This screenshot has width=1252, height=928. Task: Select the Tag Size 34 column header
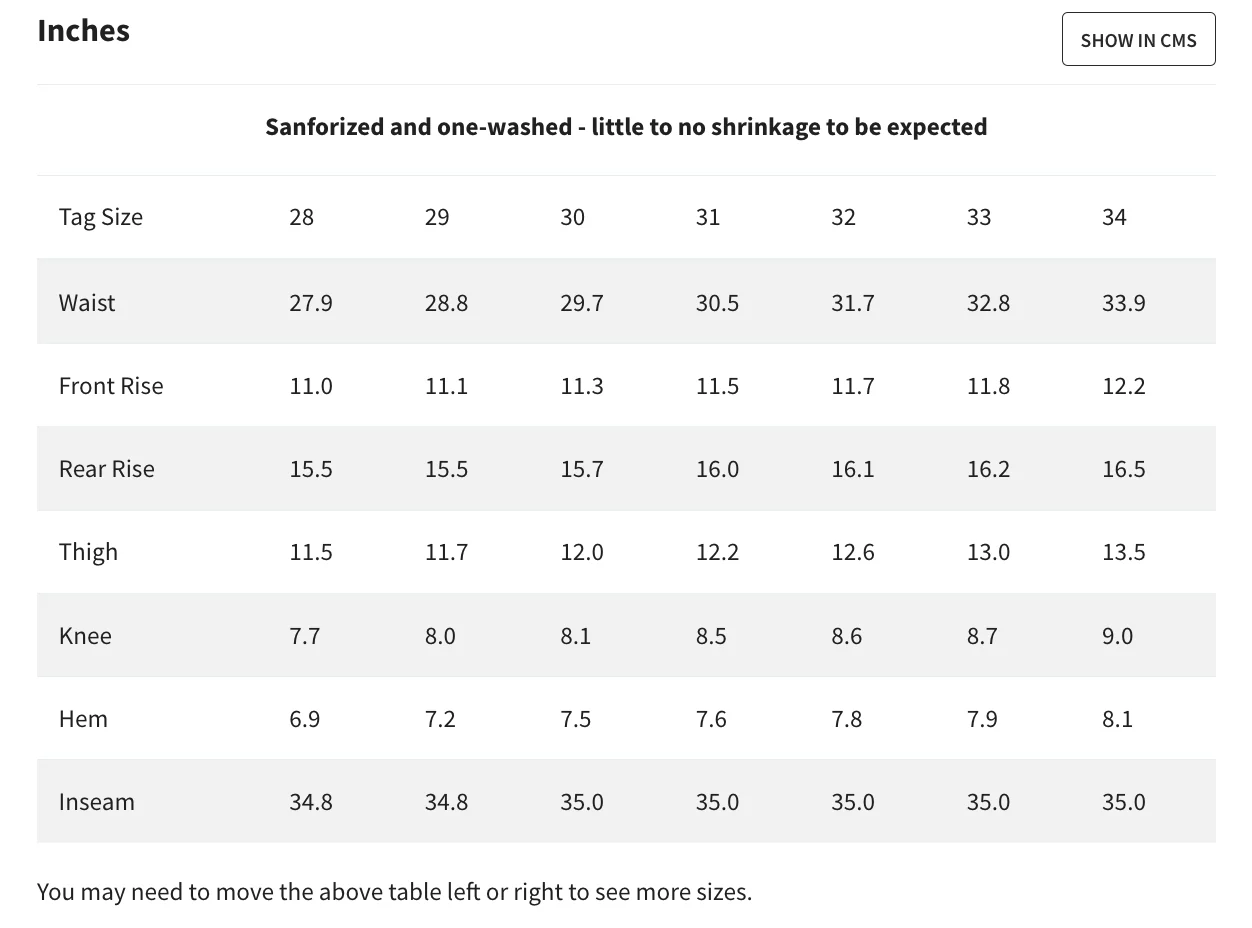pos(1114,217)
